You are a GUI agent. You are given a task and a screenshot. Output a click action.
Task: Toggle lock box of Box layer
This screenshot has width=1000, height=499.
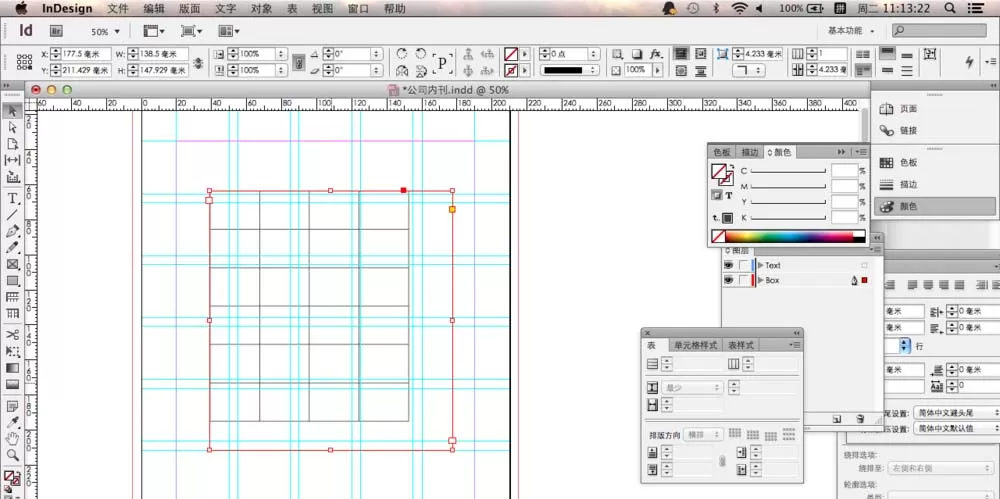(x=744, y=280)
